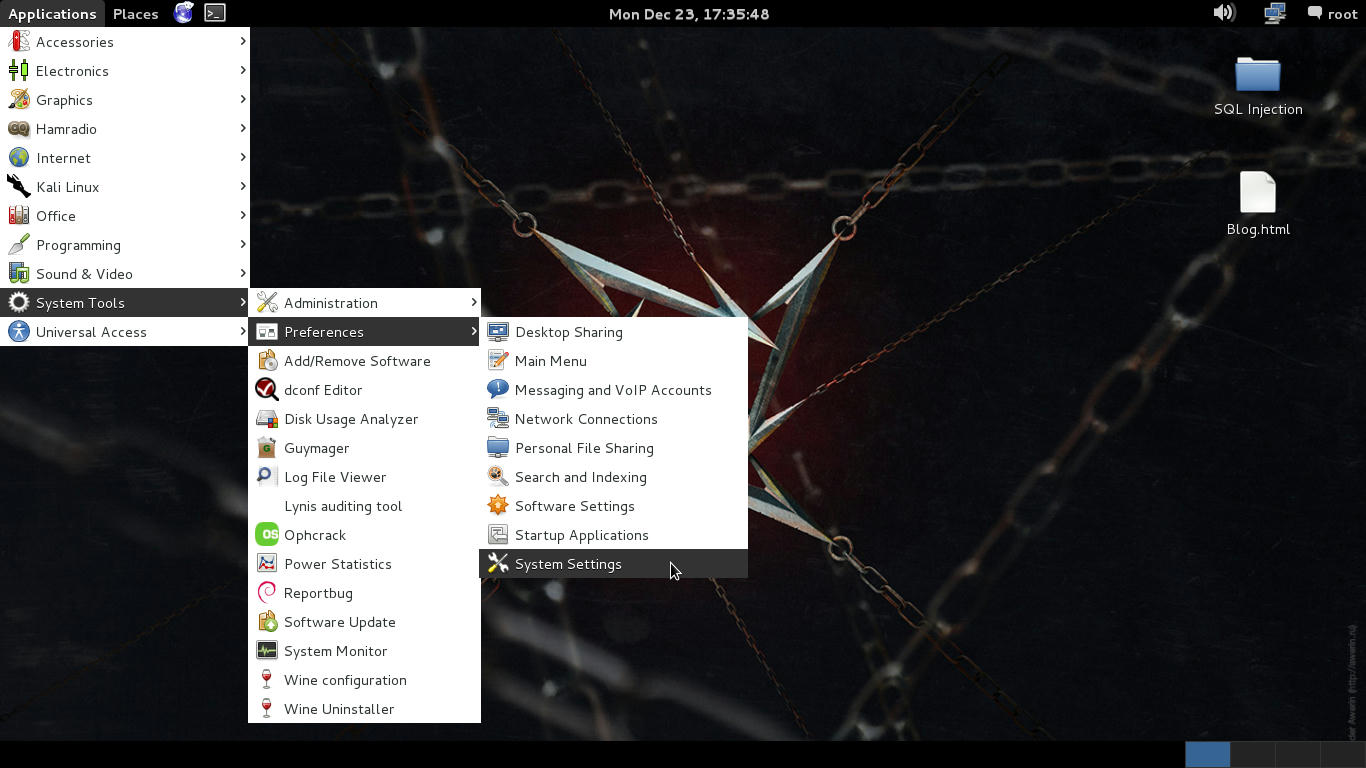Click the Disk Usage Analyzer icon
The height and width of the screenshot is (768, 1366).
(x=267, y=419)
